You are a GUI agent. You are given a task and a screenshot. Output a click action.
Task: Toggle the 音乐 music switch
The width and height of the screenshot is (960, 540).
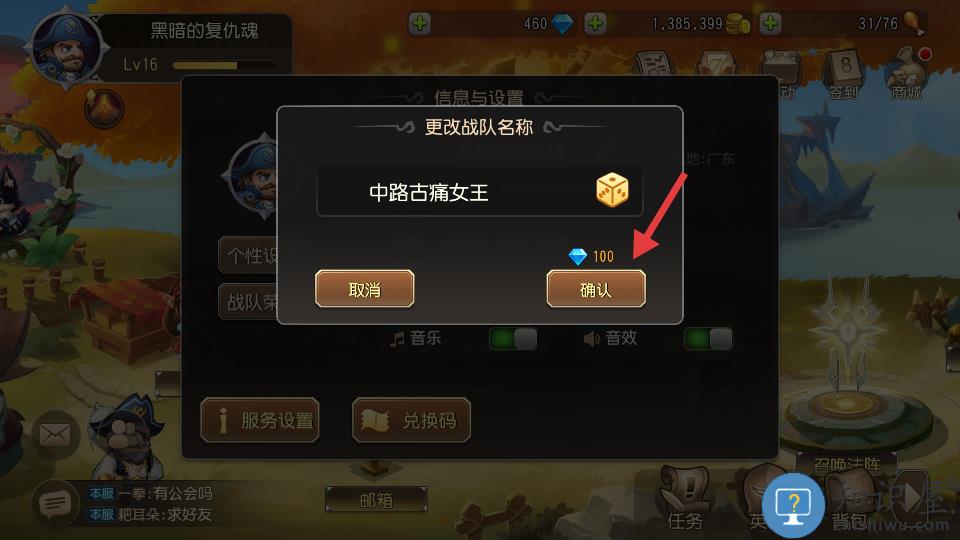tap(513, 339)
